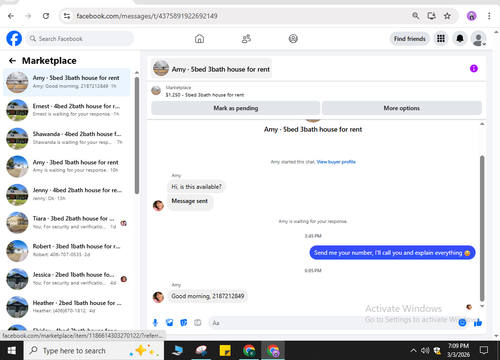Viewport: 500px width, 360px height.
Task: Choose a sticker icon
Action: pyautogui.click(x=184, y=322)
